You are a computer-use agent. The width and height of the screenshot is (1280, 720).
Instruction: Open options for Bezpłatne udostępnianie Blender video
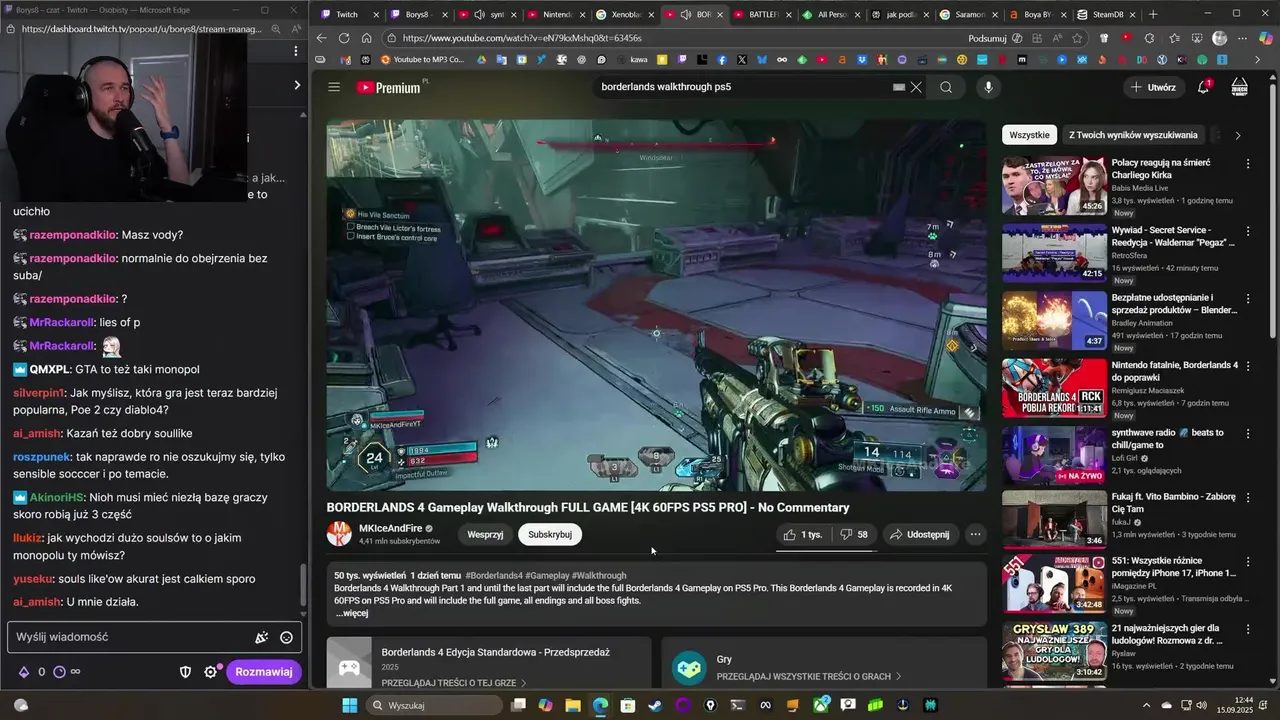click(x=1248, y=298)
